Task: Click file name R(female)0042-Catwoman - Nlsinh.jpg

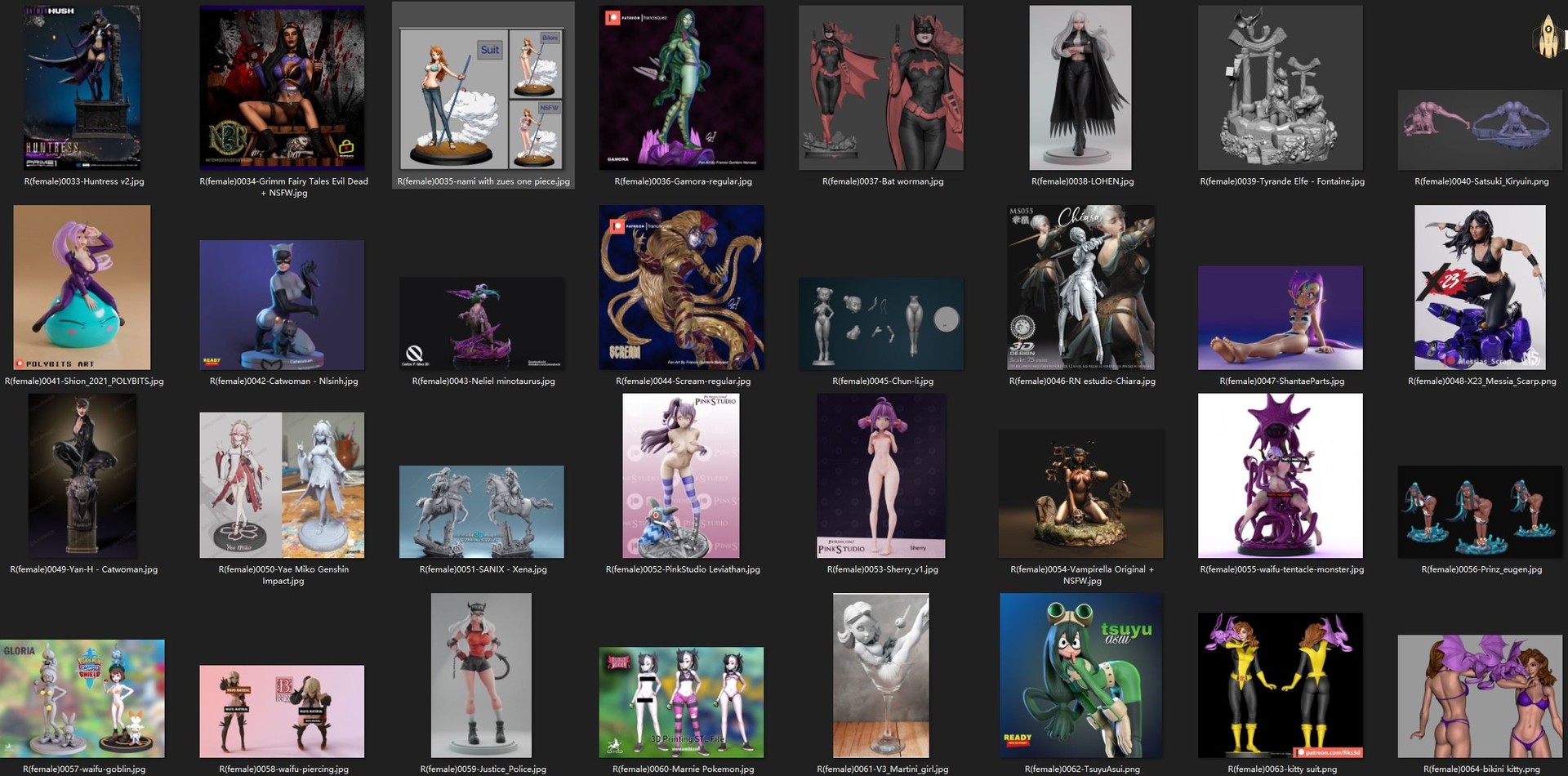Action: (283, 381)
